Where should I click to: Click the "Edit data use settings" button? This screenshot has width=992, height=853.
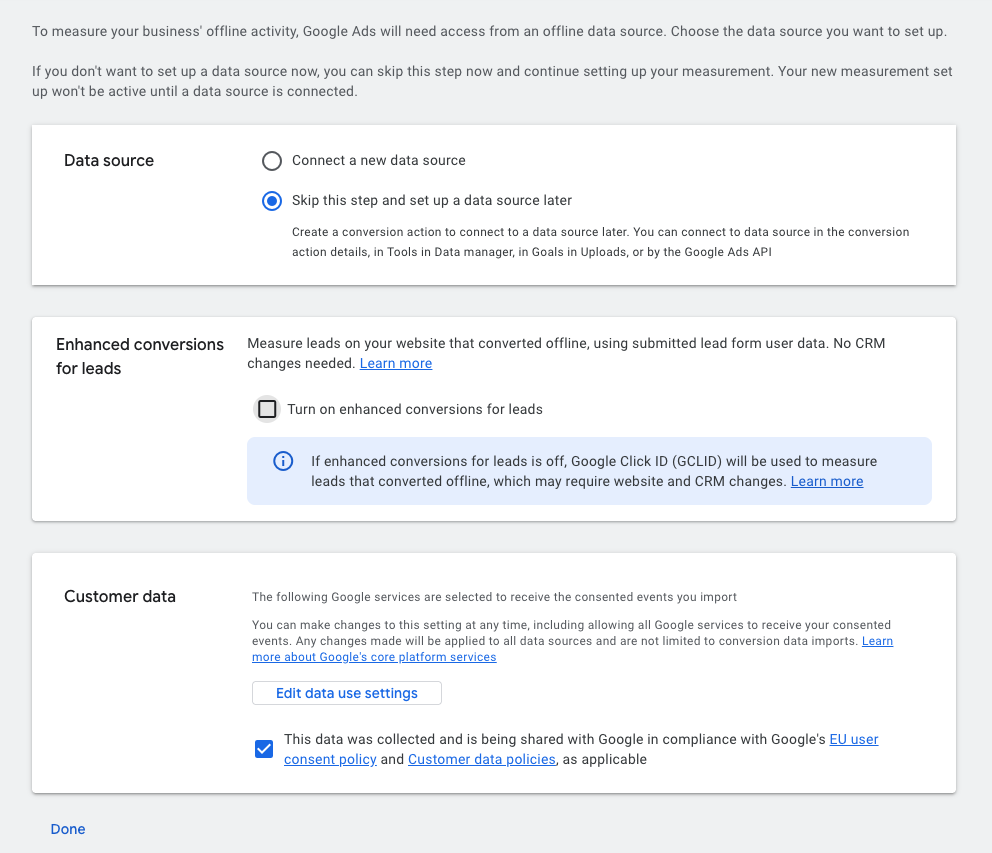click(346, 693)
